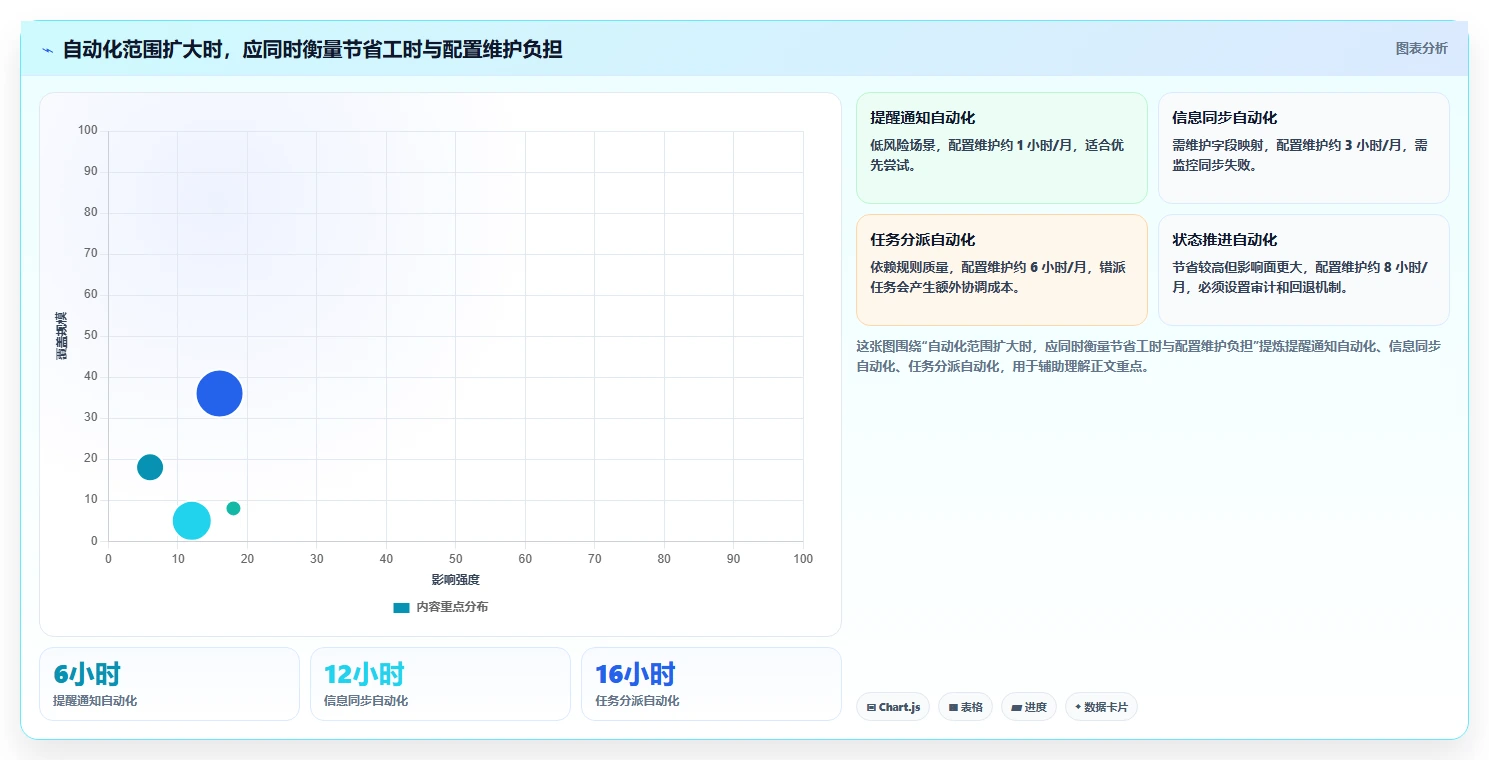The image size is (1489, 760).
Task: Open the 状态推进自动化 card
Action: tap(1303, 270)
